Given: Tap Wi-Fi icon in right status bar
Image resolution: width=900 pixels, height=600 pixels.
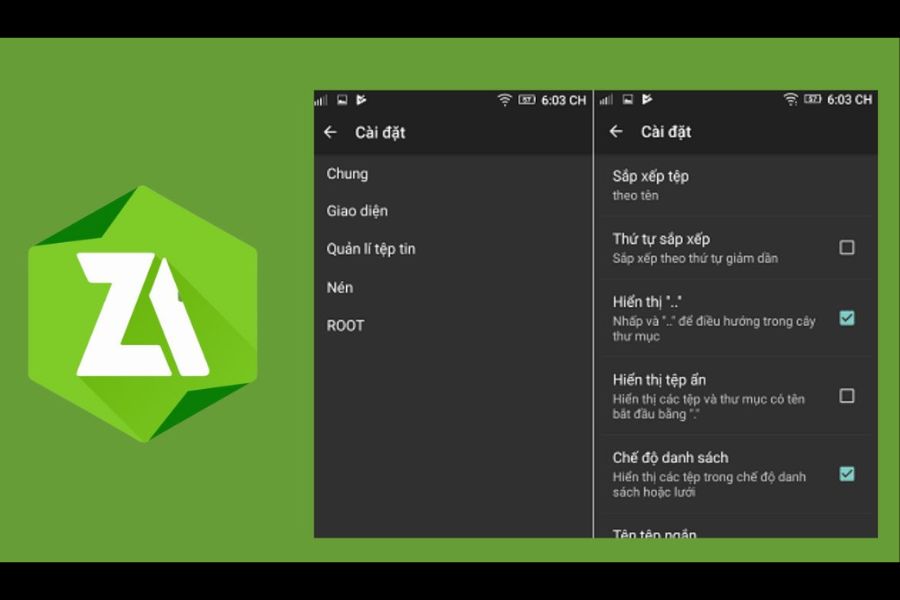Looking at the screenshot, I should click(x=790, y=99).
